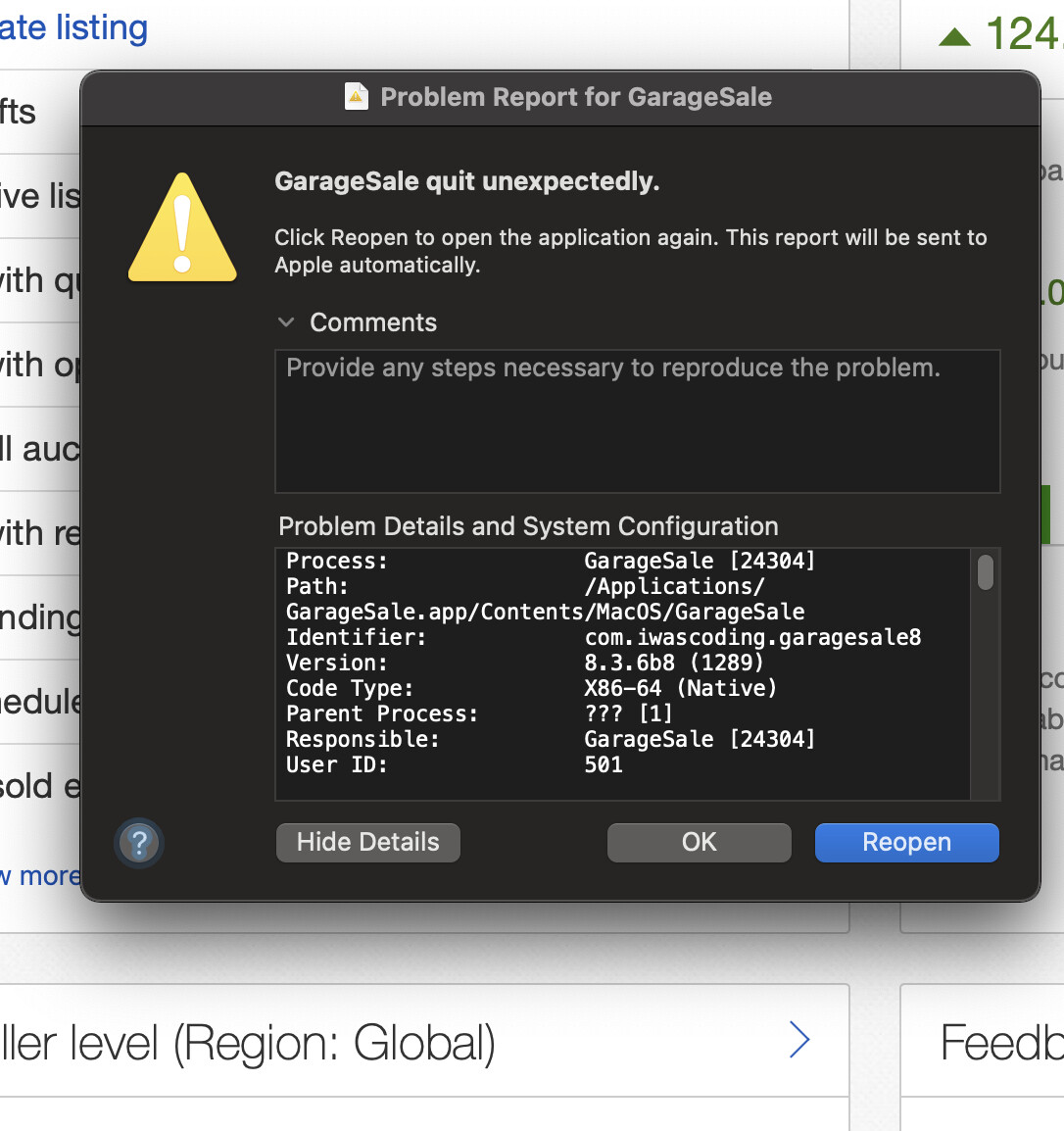Screen dimensions: 1064x1131
Task: Click the yellow warning triangle icon
Action: [x=182, y=227]
